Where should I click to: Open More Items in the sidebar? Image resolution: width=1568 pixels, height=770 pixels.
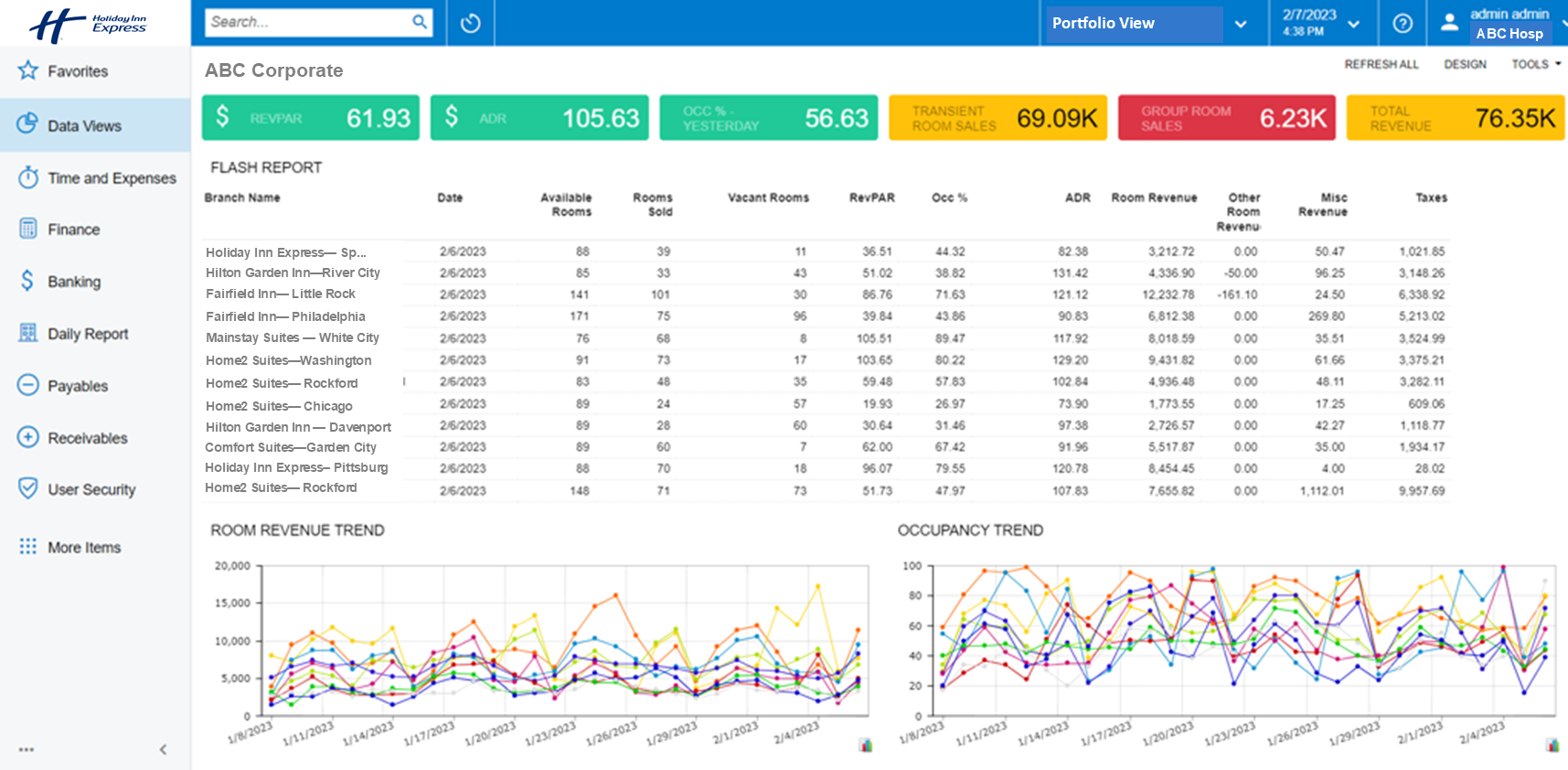click(x=84, y=547)
